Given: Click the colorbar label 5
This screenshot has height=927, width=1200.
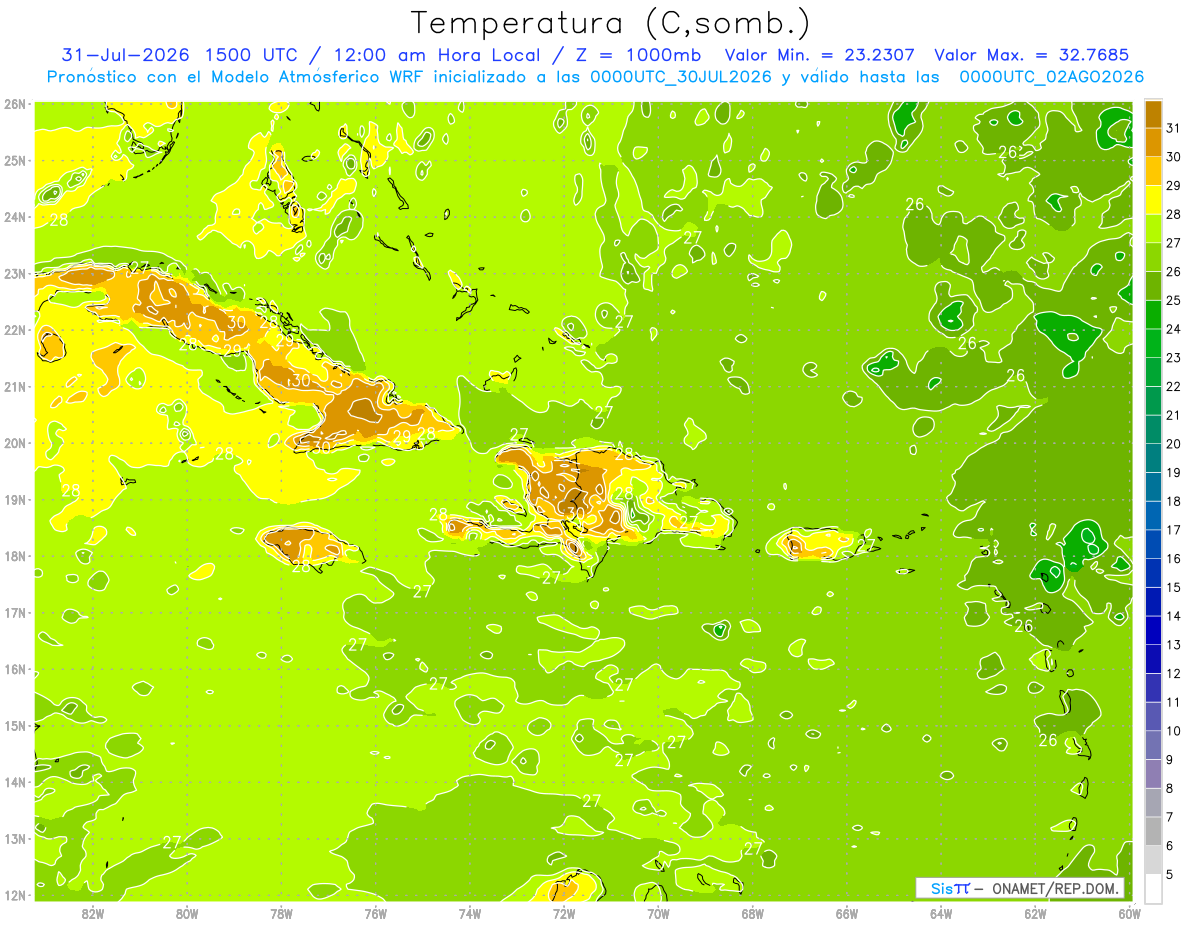Looking at the screenshot, I should tap(1170, 874).
